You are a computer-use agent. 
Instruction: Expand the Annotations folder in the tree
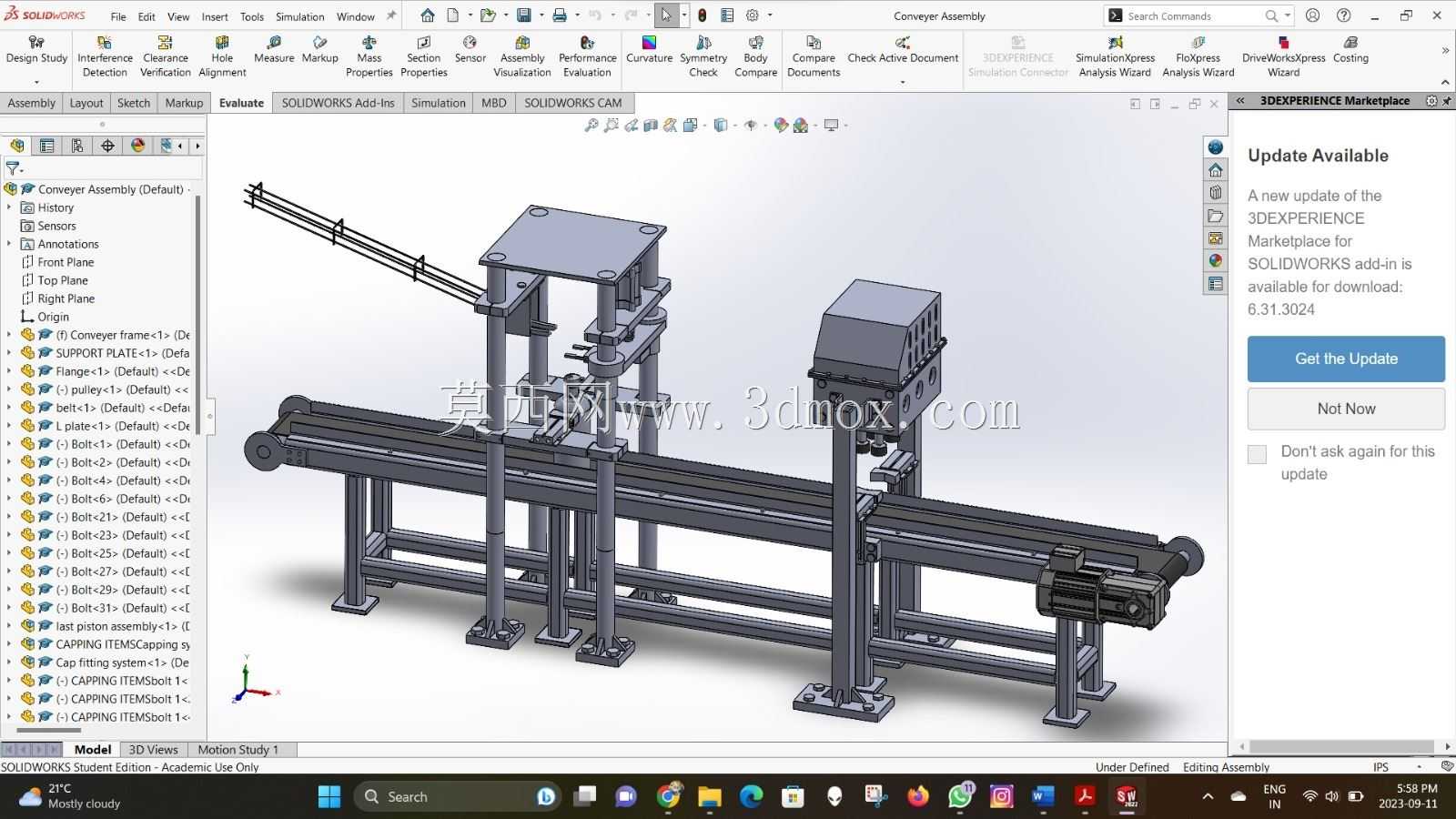(9, 244)
